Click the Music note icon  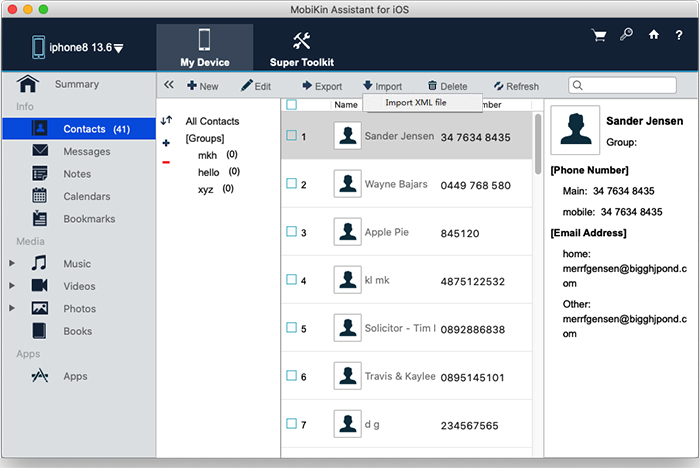(39, 263)
